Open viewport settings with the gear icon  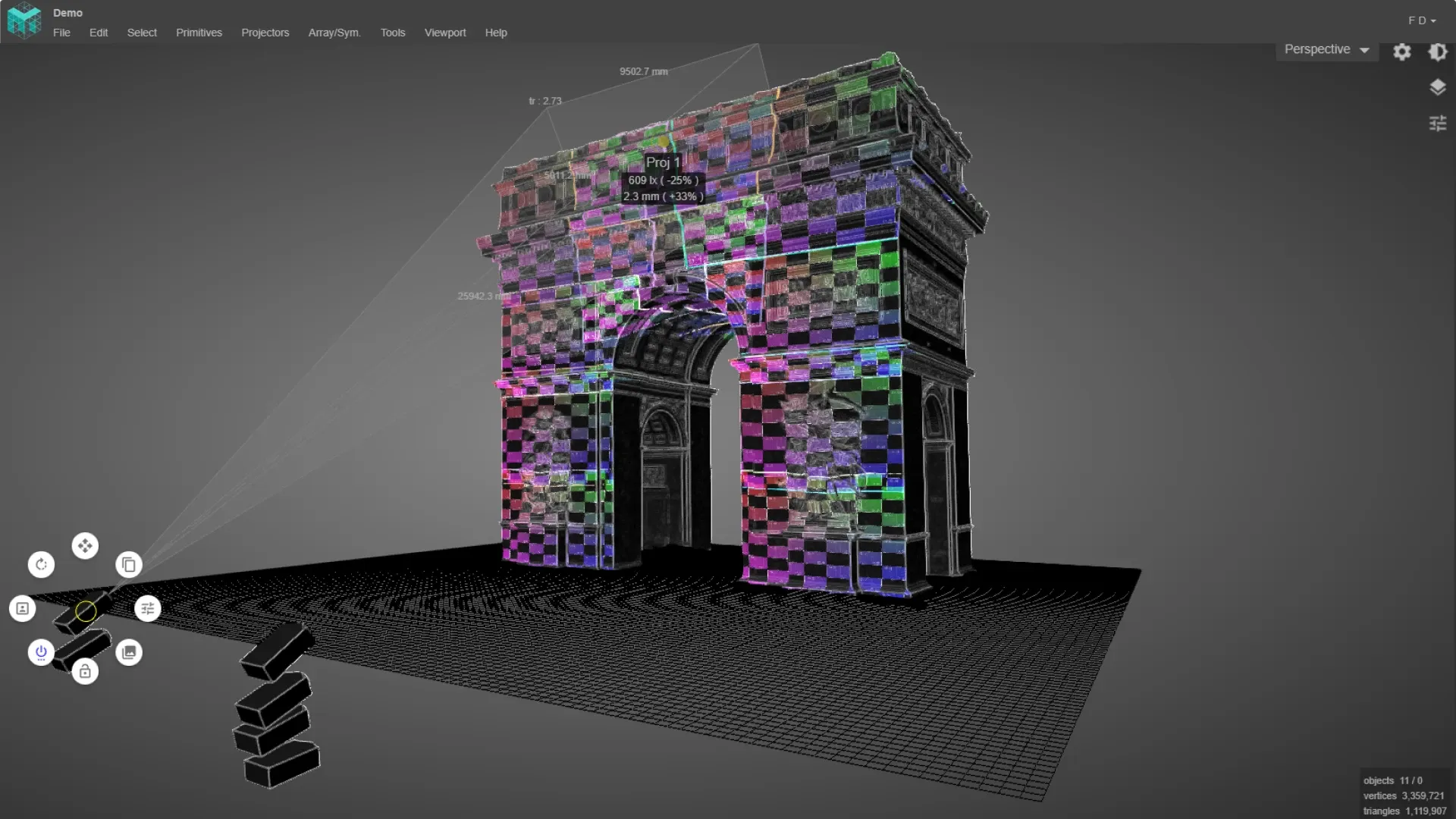[x=1402, y=51]
